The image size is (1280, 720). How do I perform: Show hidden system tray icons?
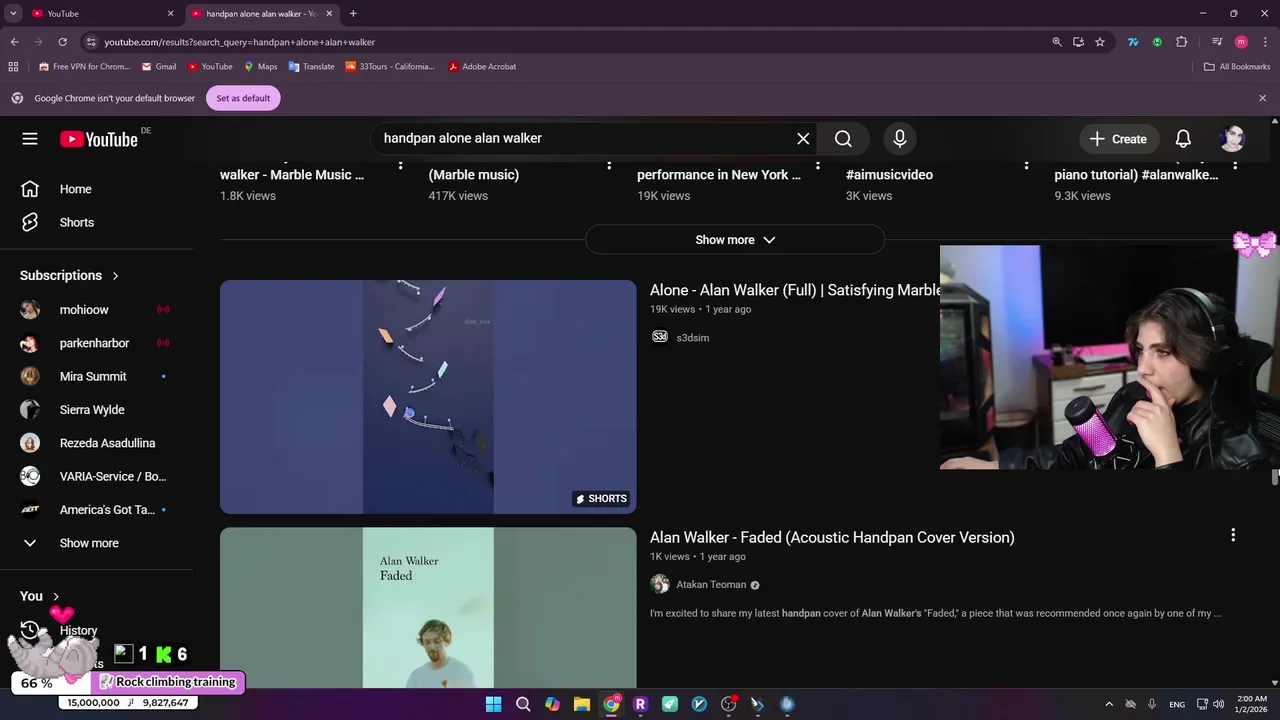pyautogui.click(x=1108, y=704)
